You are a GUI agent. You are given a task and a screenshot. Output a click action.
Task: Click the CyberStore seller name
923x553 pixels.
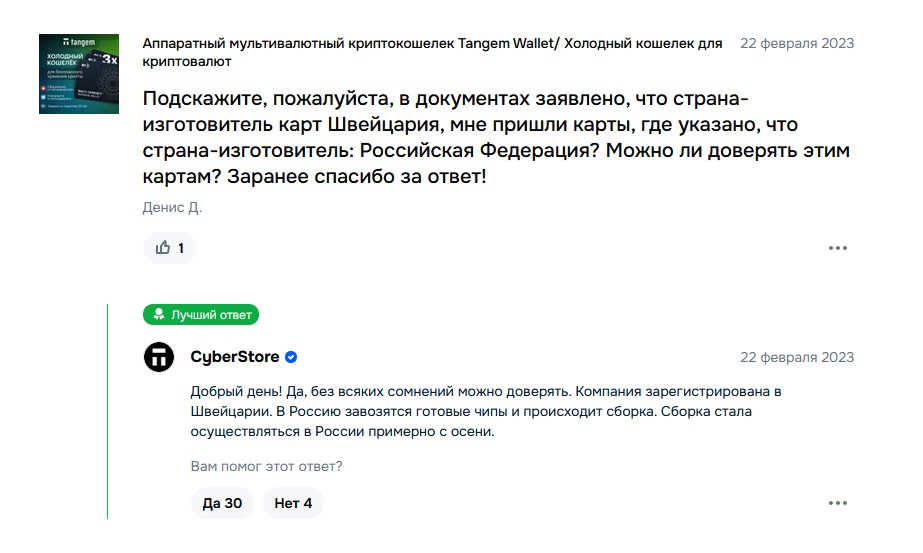[x=234, y=357]
